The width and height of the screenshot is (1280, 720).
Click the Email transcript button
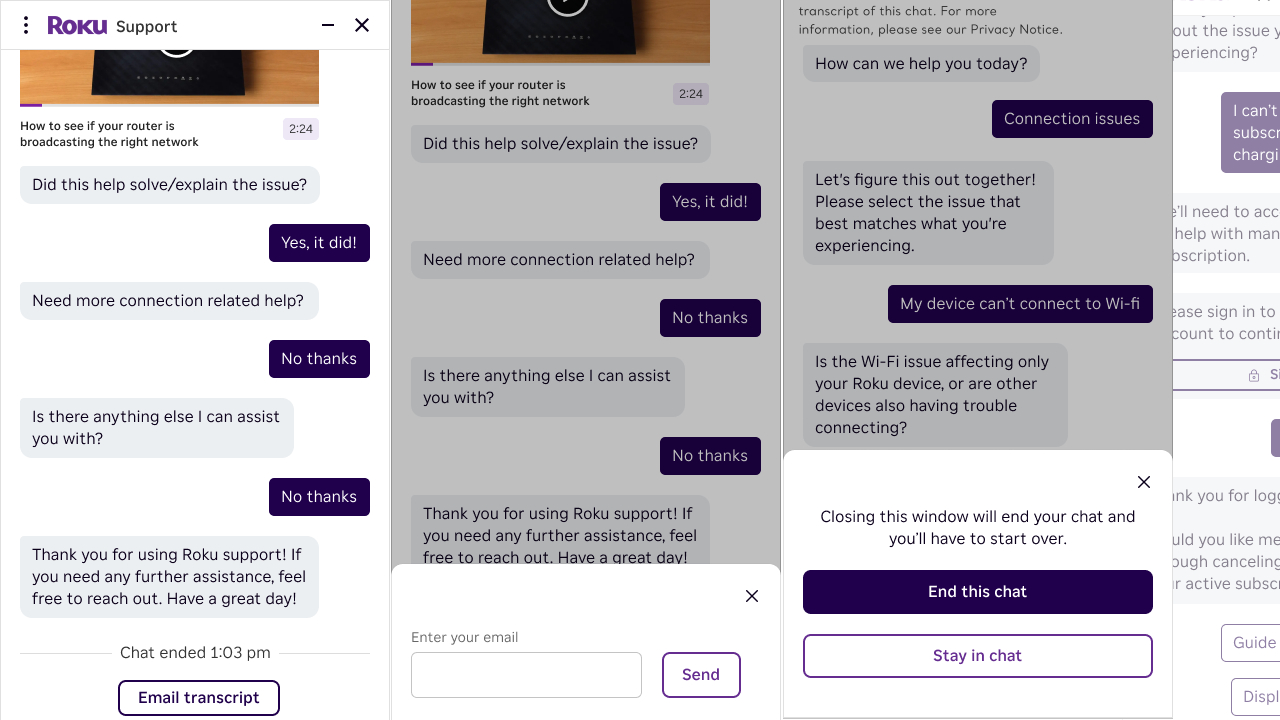coord(199,698)
